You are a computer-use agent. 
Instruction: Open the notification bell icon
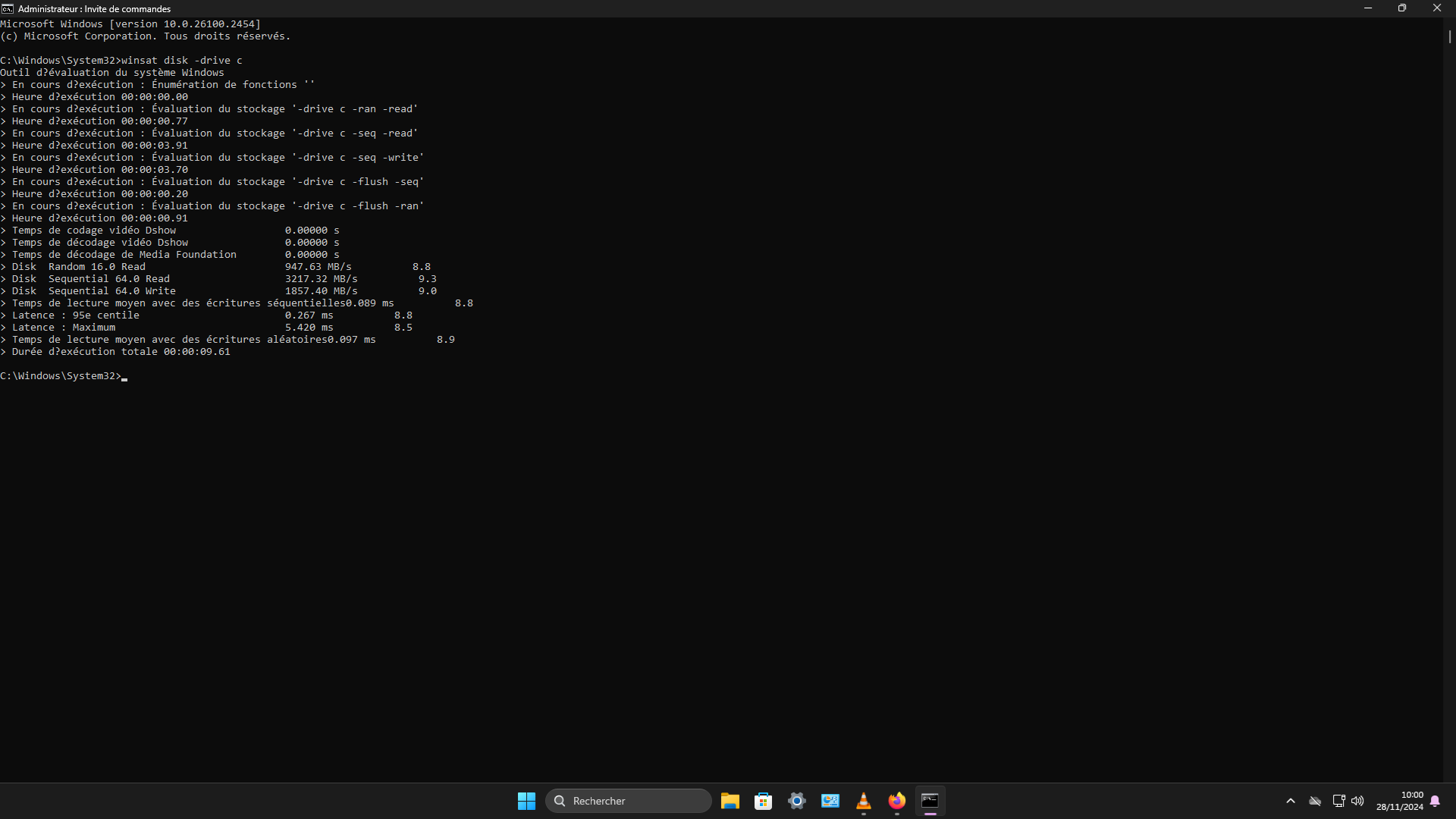pos(1435,801)
